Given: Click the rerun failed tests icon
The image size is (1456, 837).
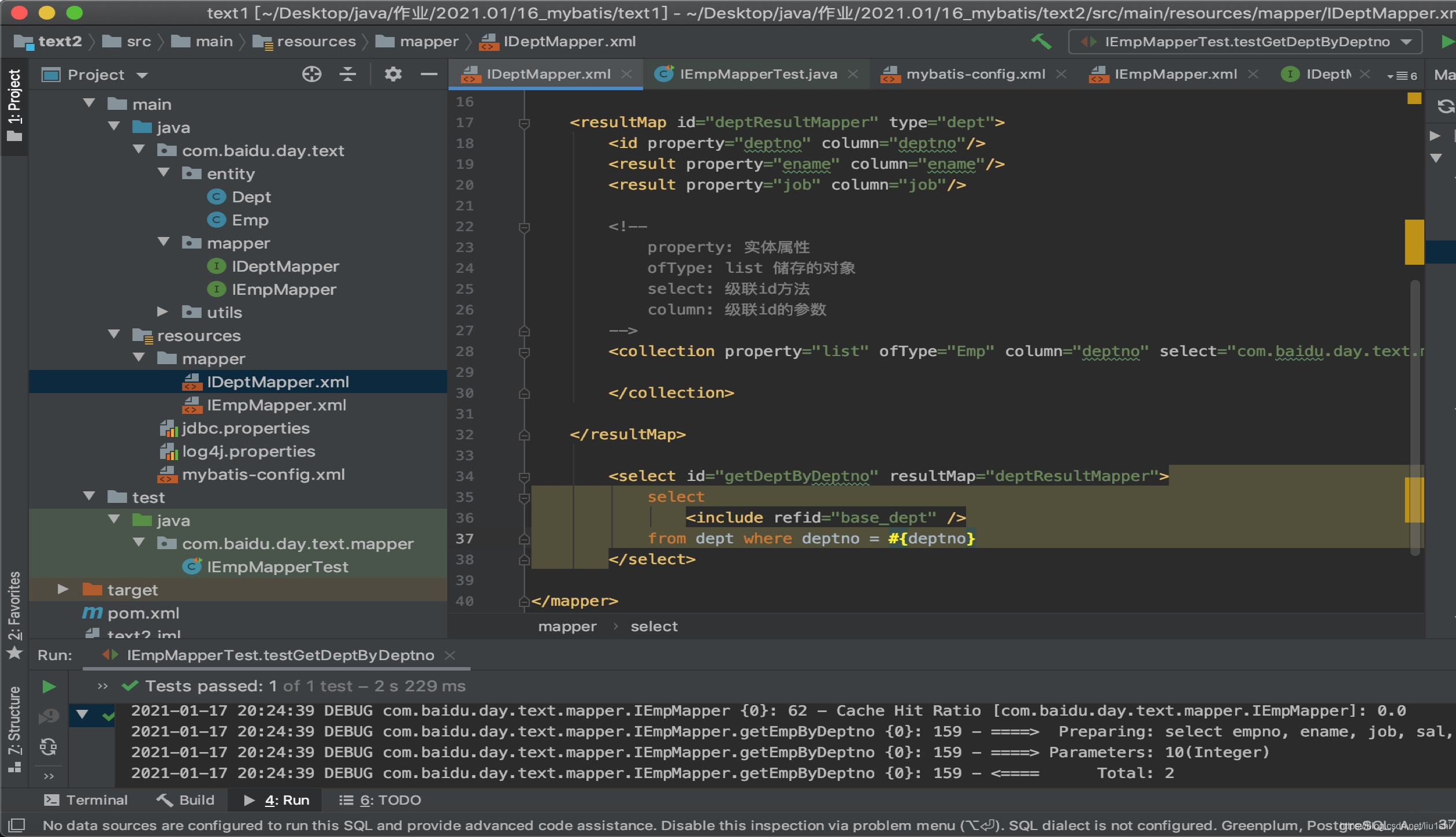Looking at the screenshot, I should tap(49, 717).
